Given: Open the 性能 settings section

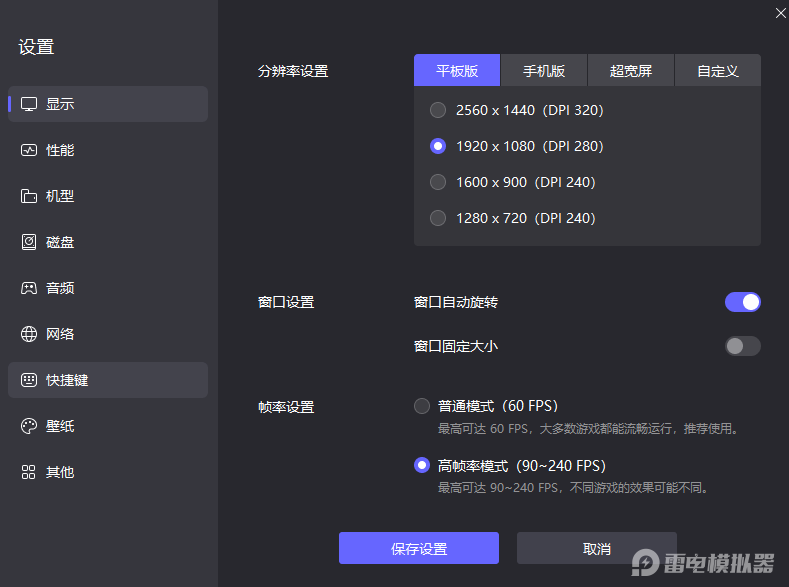Looking at the screenshot, I should coord(108,150).
